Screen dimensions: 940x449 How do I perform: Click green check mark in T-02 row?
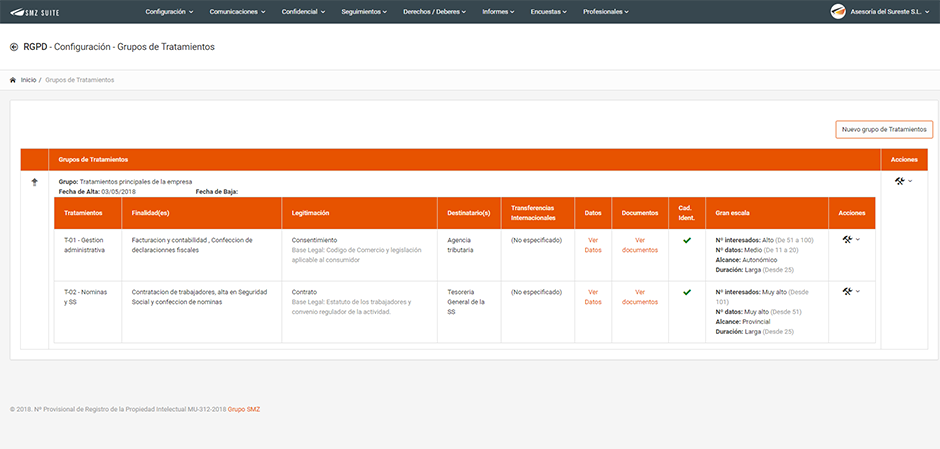tap(687, 293)
